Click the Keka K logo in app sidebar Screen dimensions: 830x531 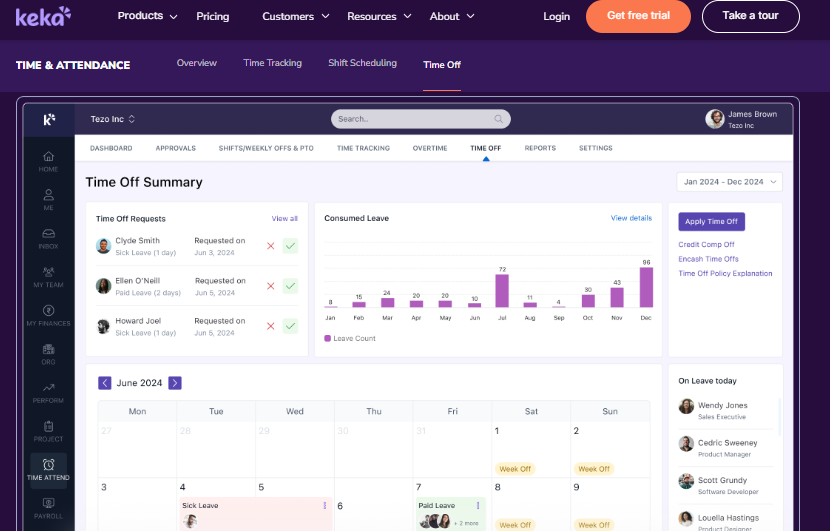[x=49, y=120]
